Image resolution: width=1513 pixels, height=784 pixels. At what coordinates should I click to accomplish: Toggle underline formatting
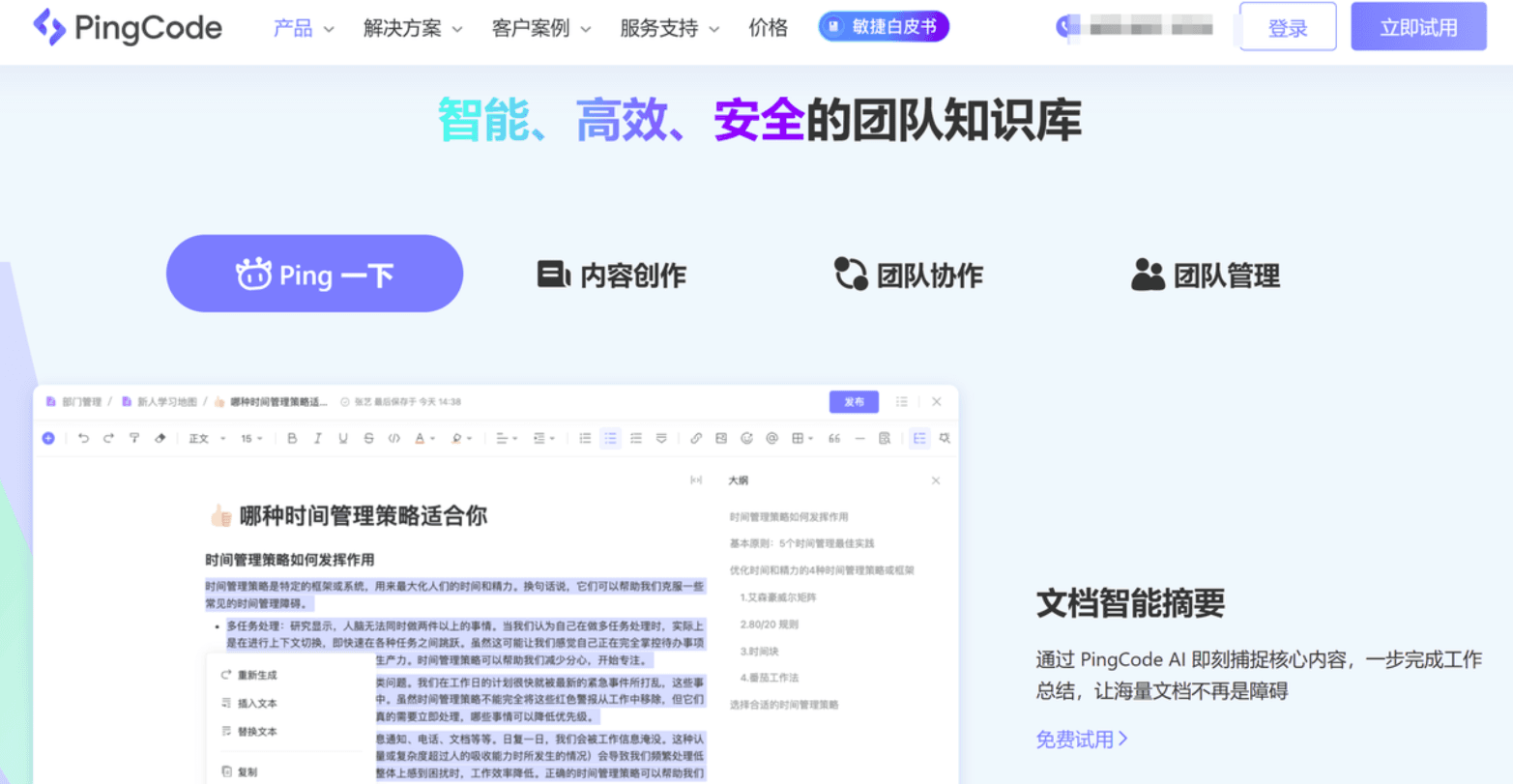[x=342, y=439]
